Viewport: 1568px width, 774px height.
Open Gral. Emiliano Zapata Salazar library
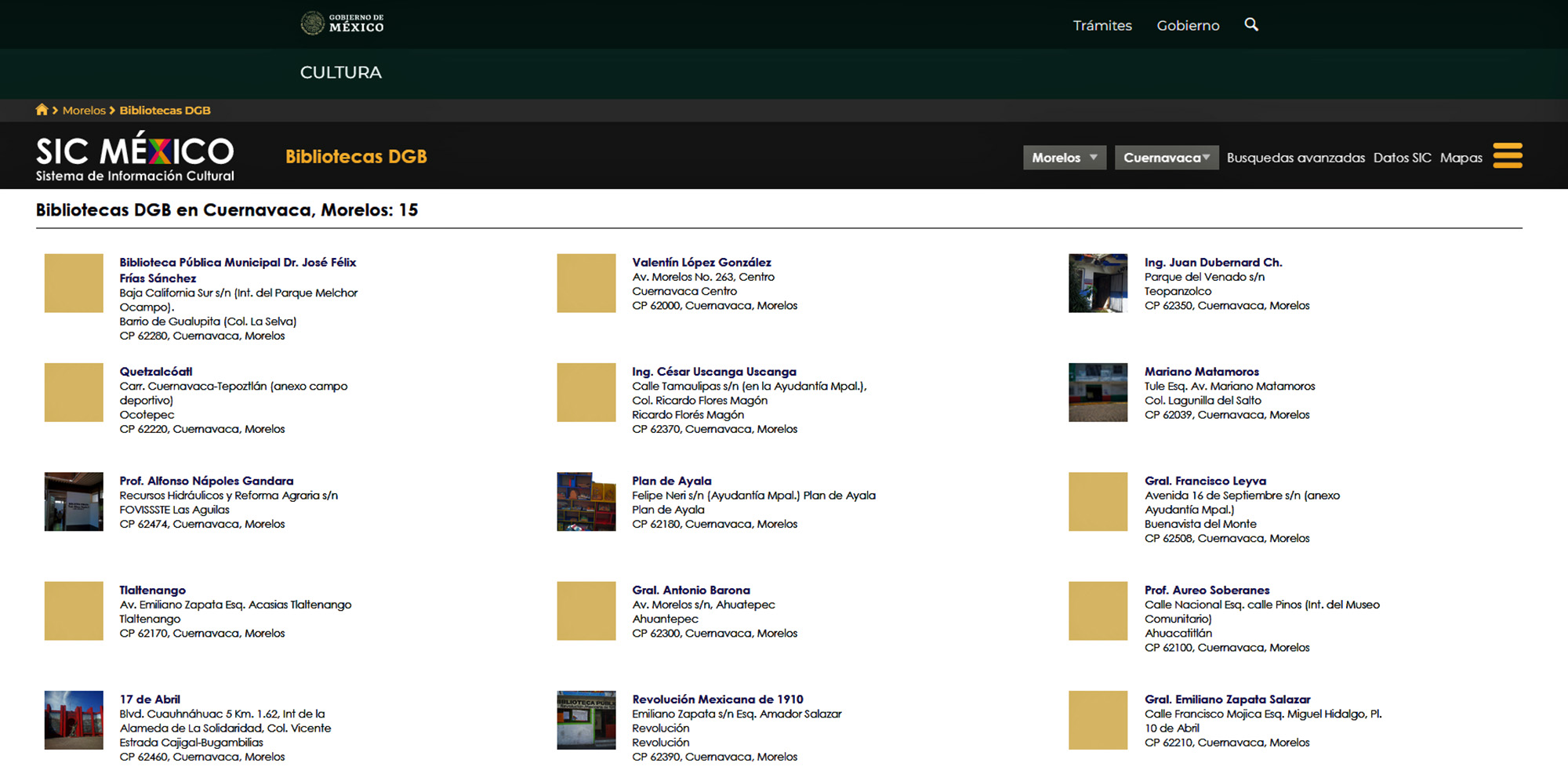pyautogui.click(x=1227, y=700)
